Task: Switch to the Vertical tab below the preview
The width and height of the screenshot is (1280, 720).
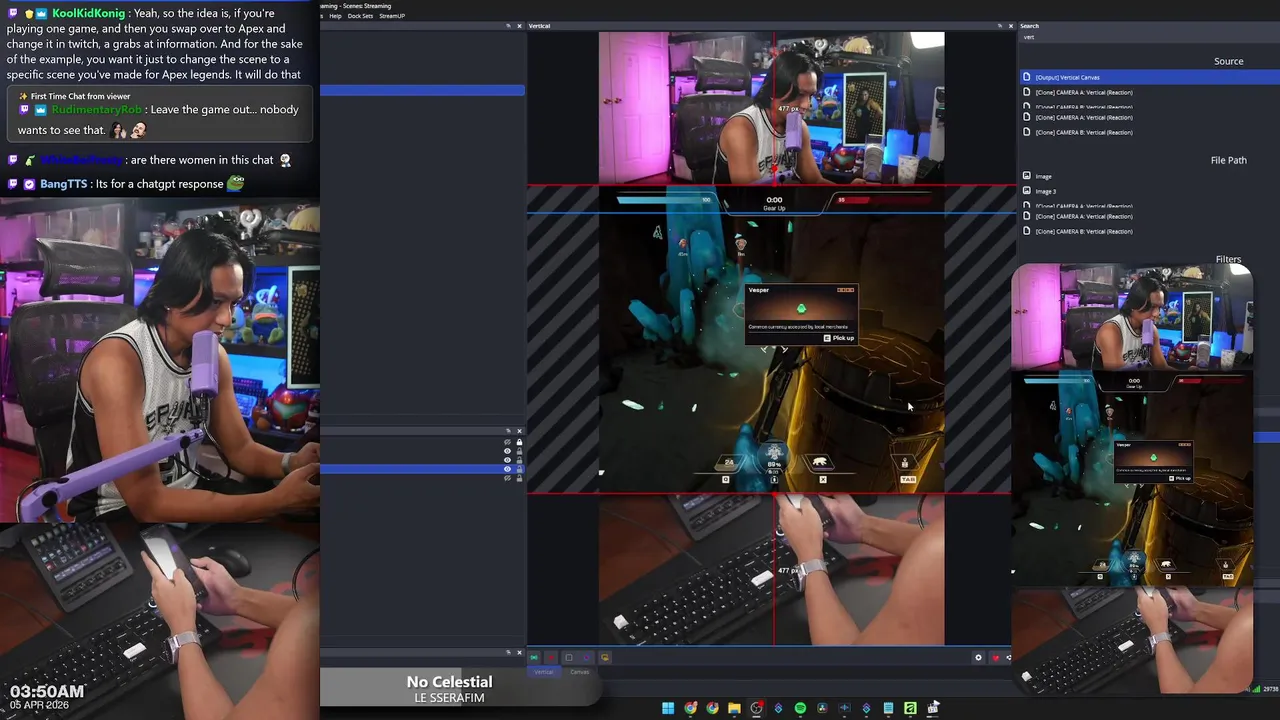Action: click(x=544, y=672)
